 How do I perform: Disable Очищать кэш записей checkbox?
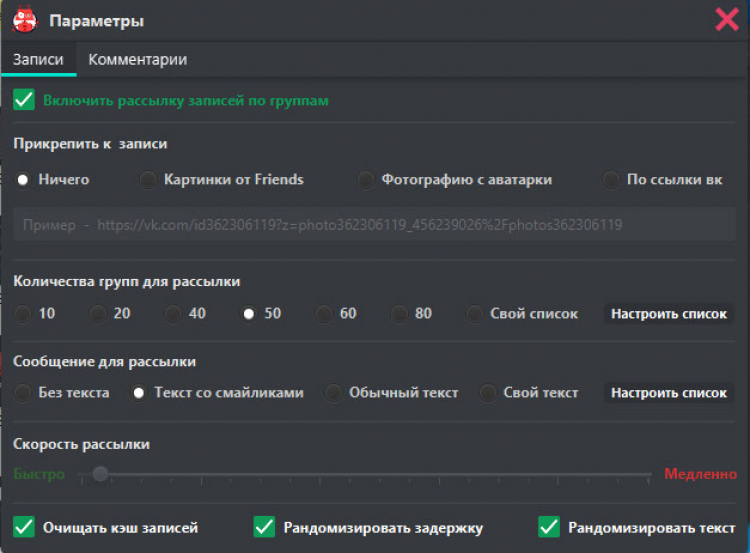(x=24, y=527)
